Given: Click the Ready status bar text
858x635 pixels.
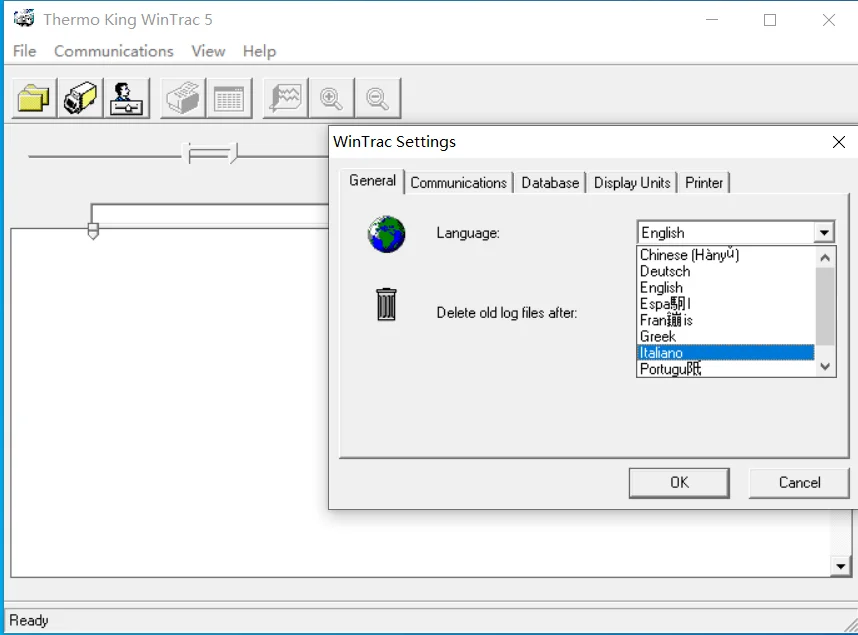Looking at the screenshot, I should click(29, 620).
